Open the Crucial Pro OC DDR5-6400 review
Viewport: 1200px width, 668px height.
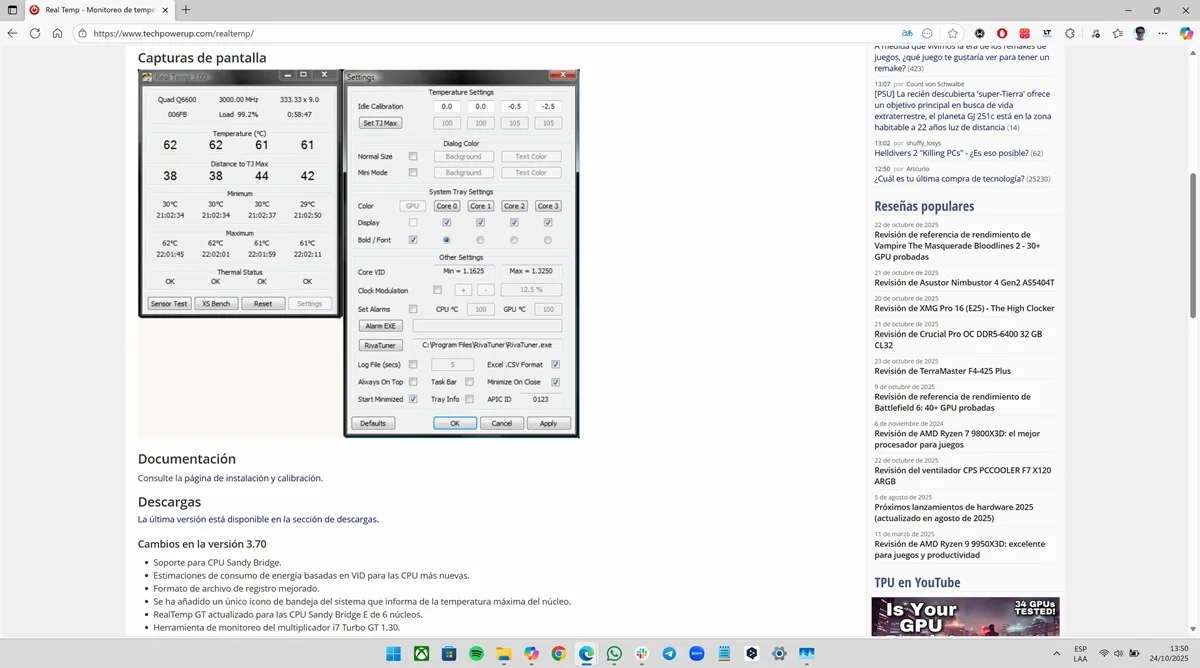[958, 340]
